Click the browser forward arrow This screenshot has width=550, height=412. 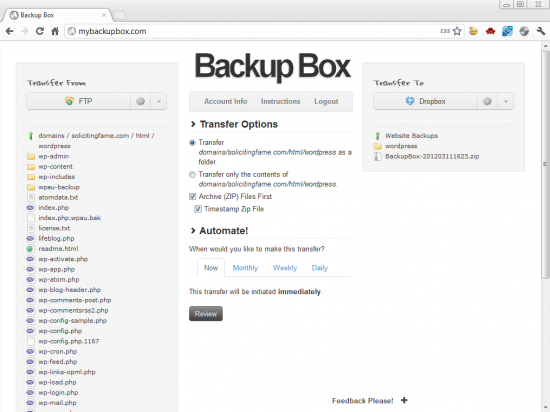point(25,31)
